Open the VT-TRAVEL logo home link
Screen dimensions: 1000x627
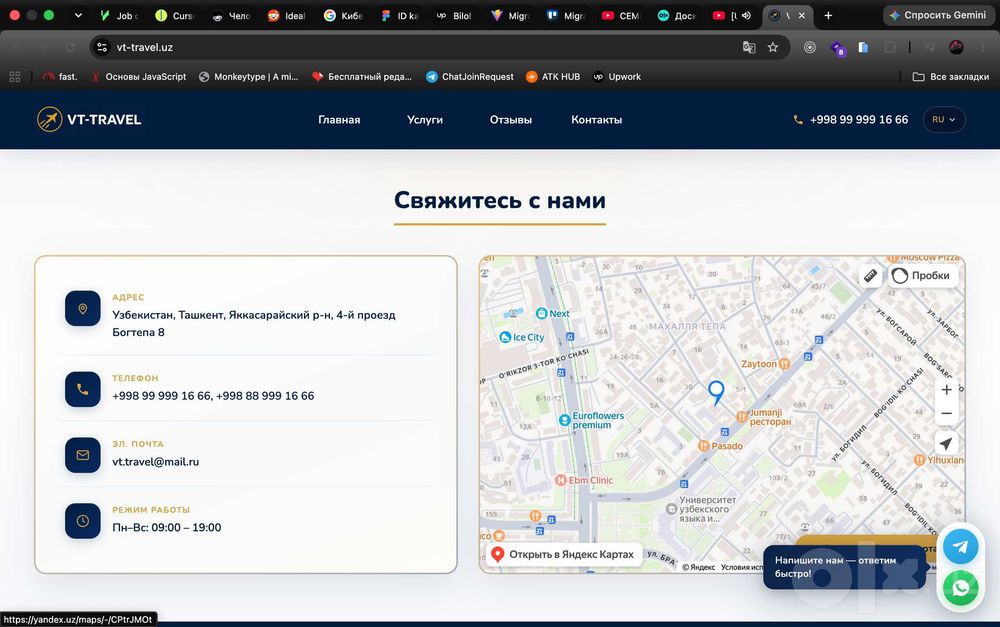point(89,119)
